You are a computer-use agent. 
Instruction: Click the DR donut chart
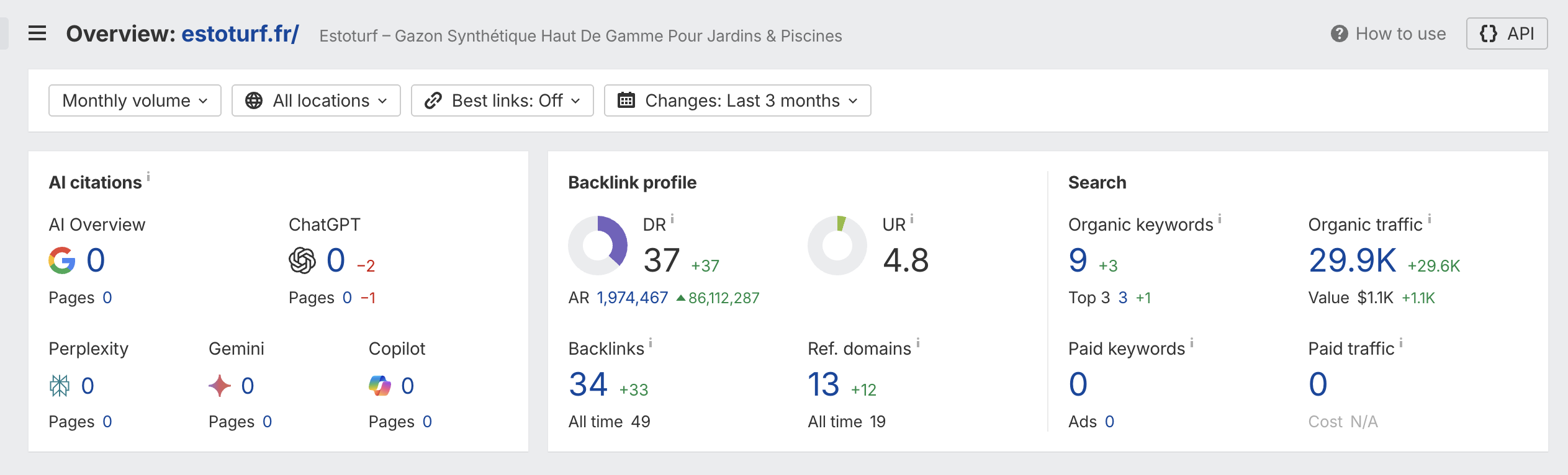pos(598,246)
